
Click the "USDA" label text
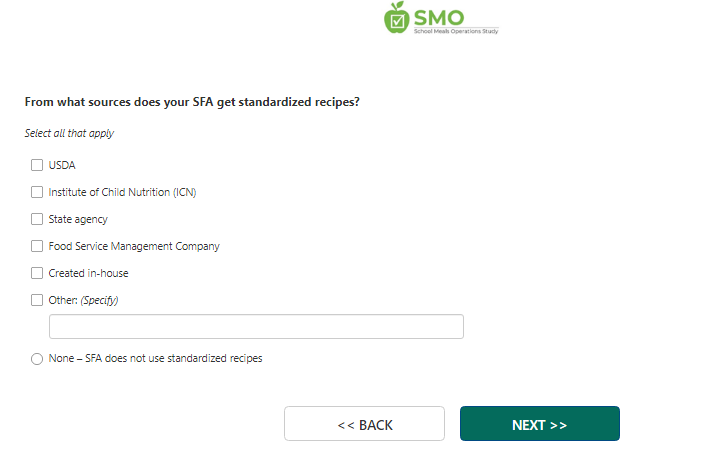(x=62, y=165)
